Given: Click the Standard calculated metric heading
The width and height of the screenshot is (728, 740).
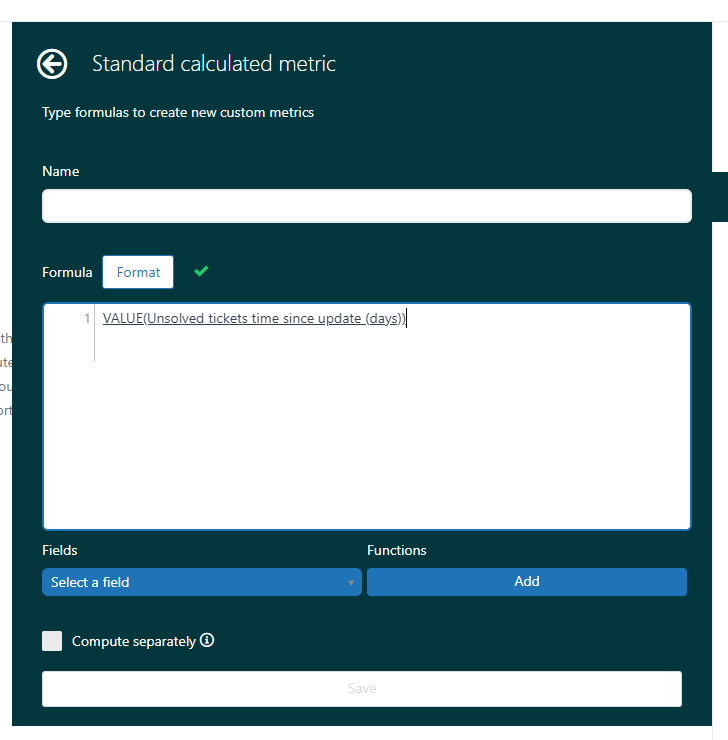Looking at the screenshot, I should (x=214, y=64).
